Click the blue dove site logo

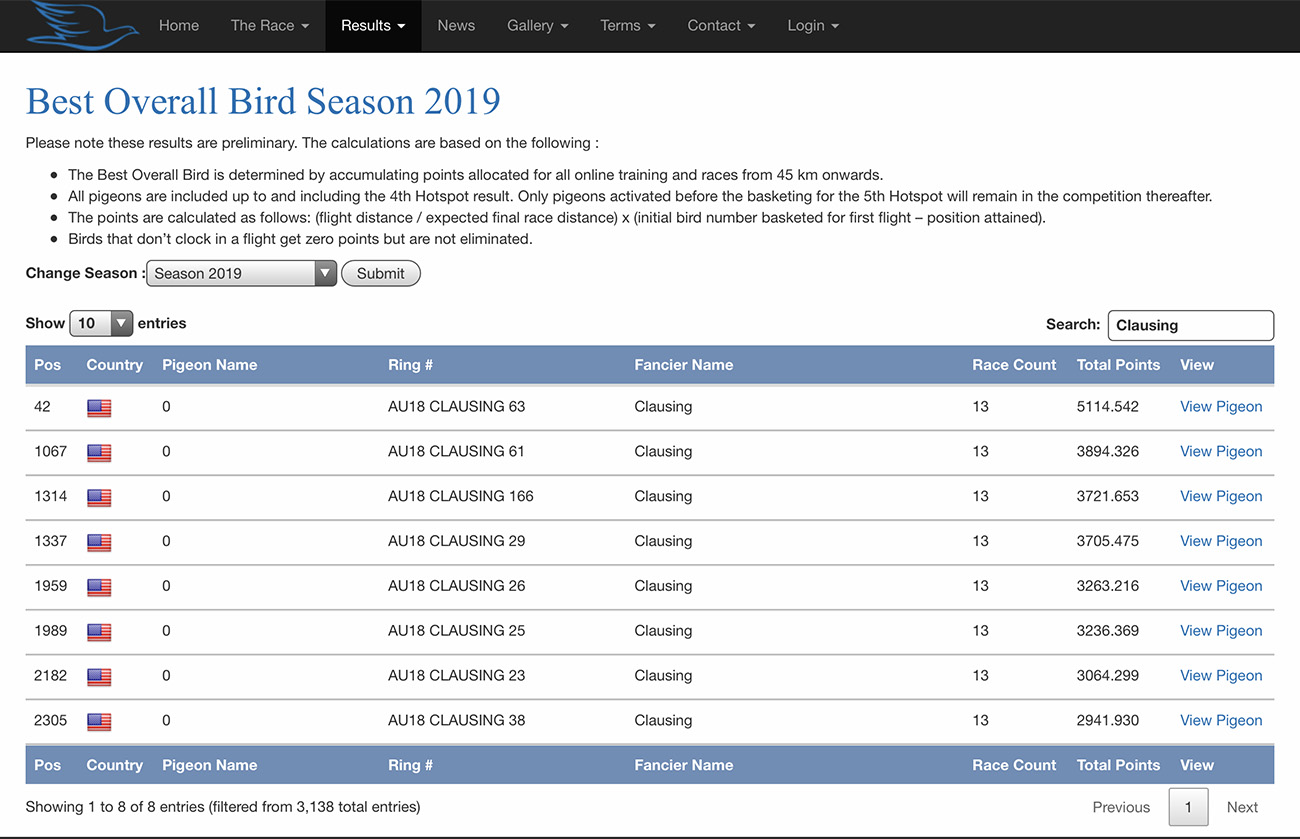82,25
